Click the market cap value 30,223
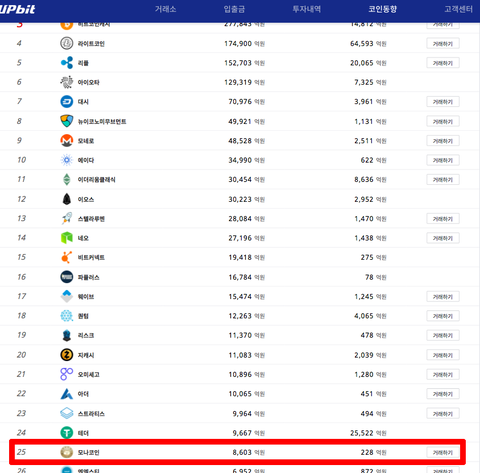The image size is (480, 473). [x=240, y=199]
